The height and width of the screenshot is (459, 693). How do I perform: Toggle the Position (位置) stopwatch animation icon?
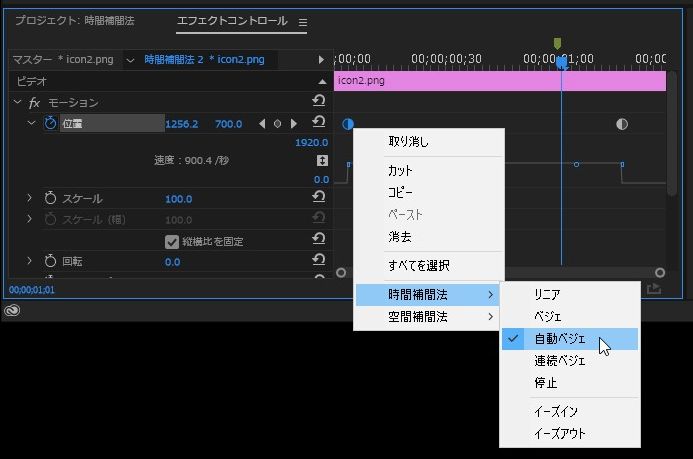point(50,123)
